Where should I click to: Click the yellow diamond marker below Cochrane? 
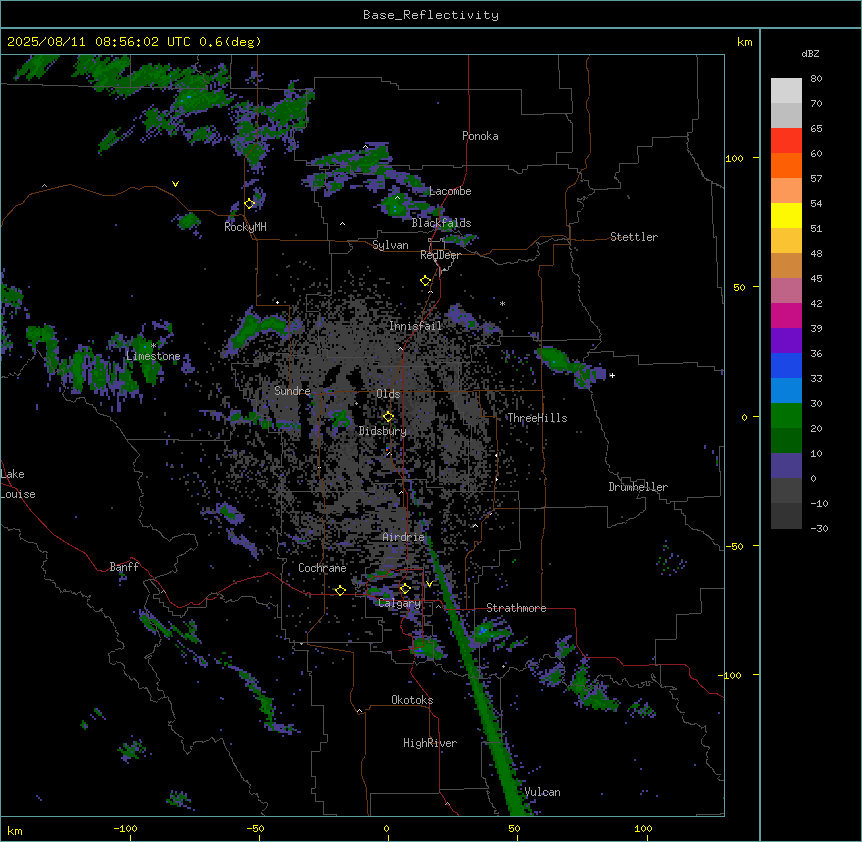(340, 590)
